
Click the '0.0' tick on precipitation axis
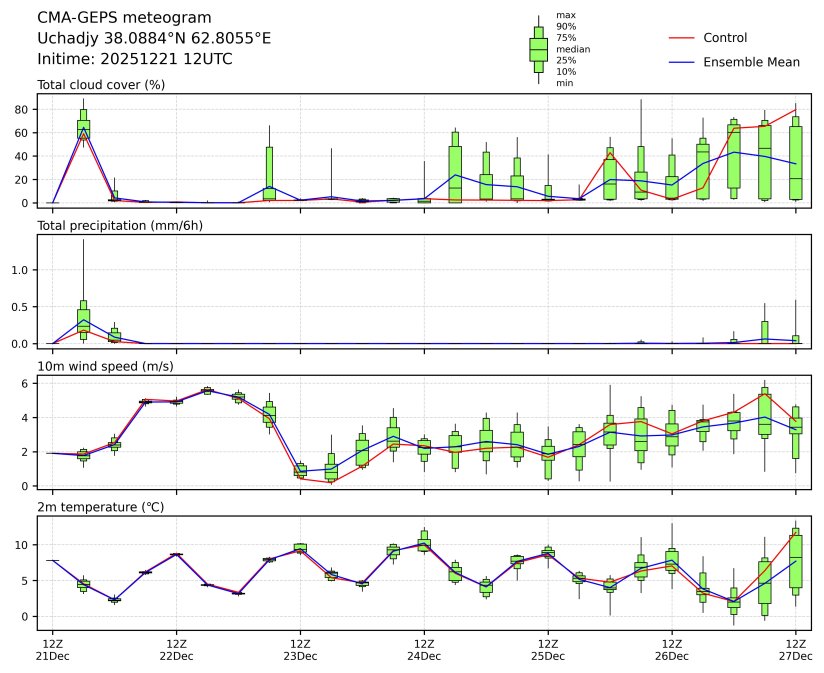point(19,344)
